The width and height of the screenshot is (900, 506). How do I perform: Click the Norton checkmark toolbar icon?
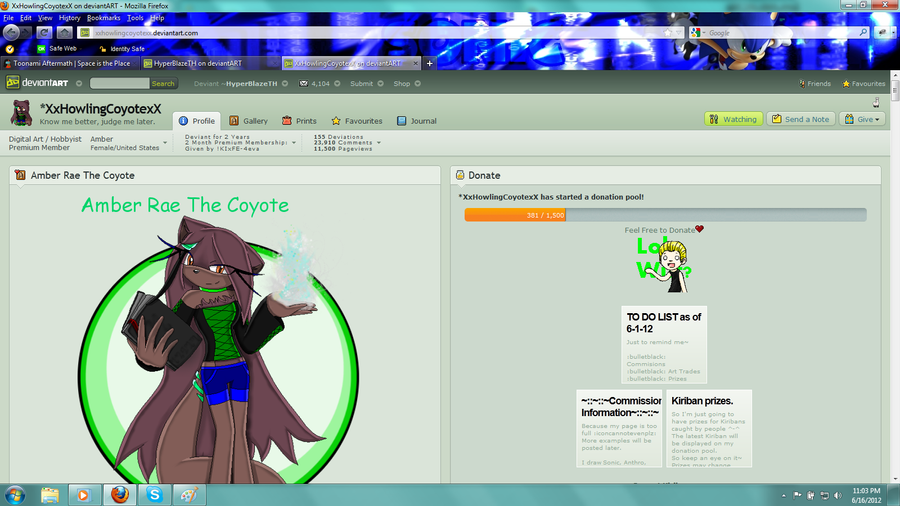tap(10, 49)
